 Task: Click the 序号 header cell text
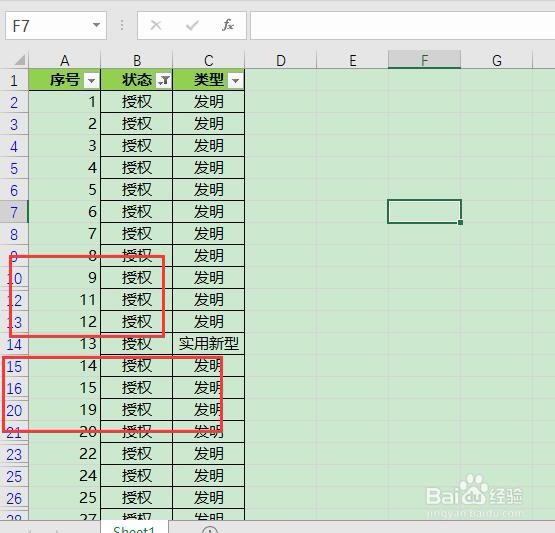click(x=64, y=80)
